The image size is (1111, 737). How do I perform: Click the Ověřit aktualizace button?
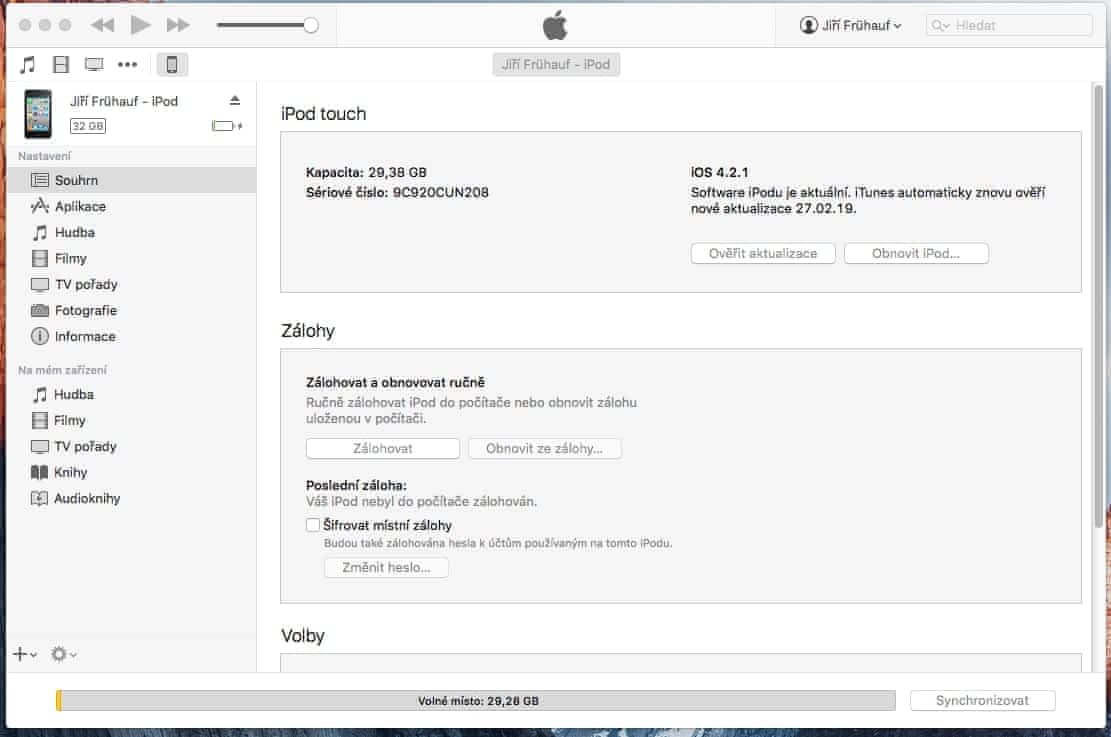[x=763, y=254]
